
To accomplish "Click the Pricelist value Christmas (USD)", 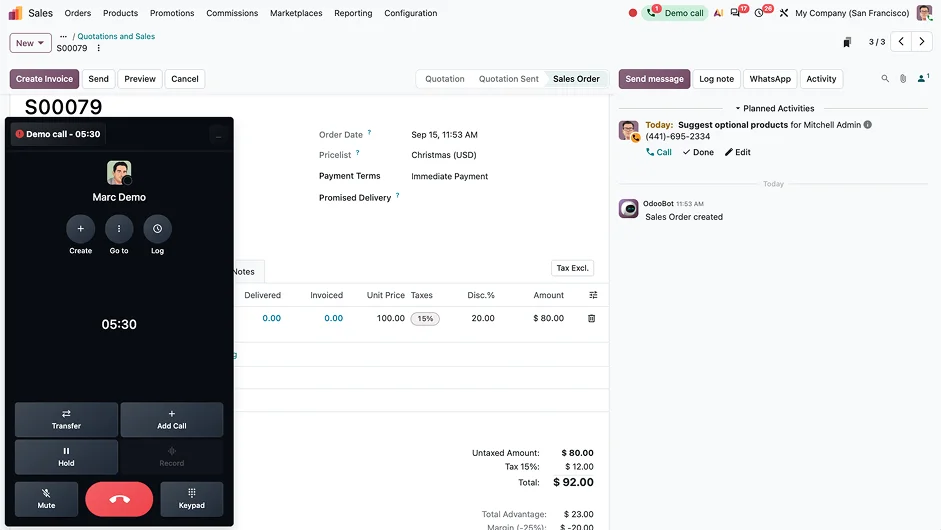I will (x=443, y=155).
